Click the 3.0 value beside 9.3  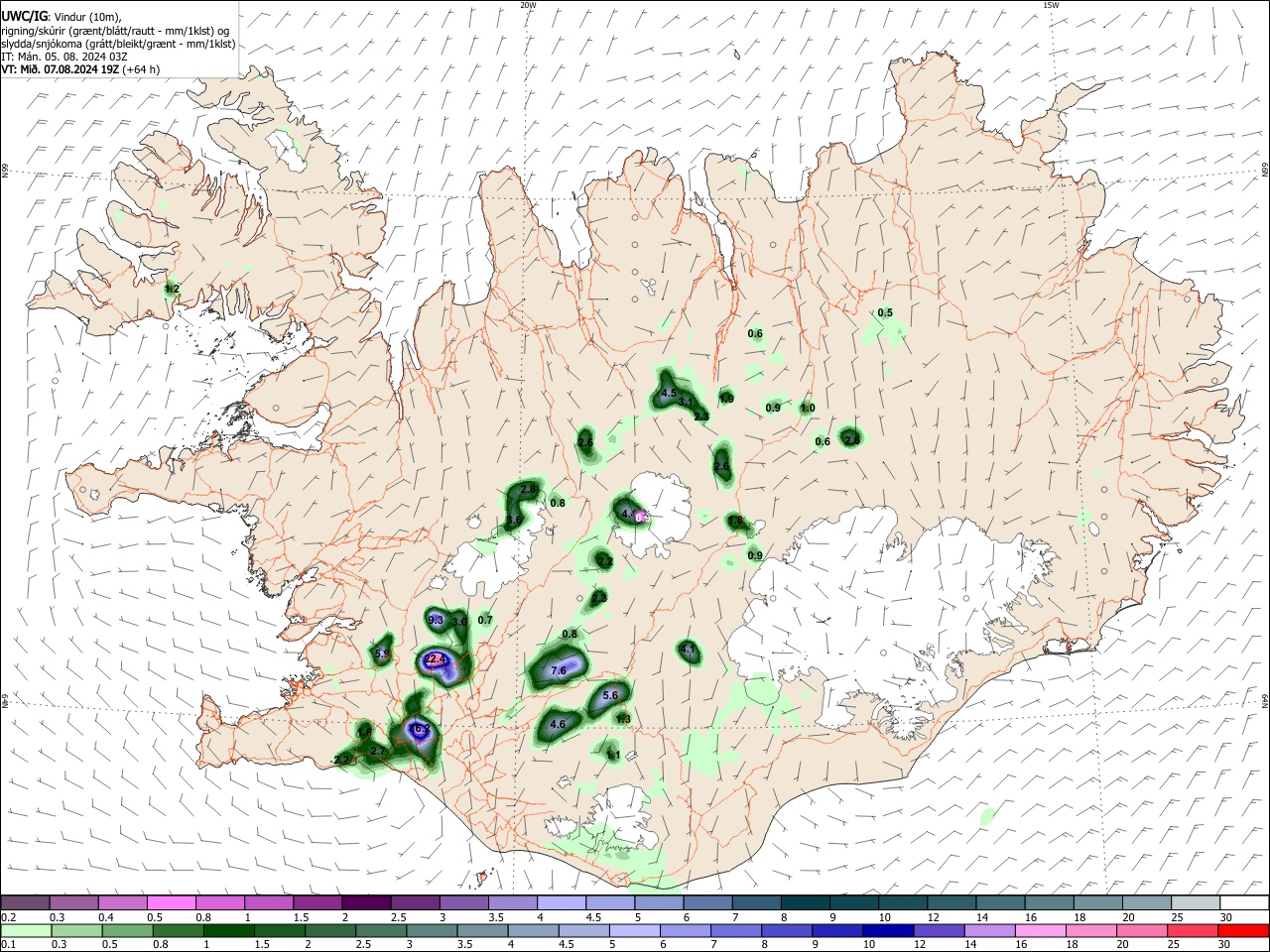[459, 622]
